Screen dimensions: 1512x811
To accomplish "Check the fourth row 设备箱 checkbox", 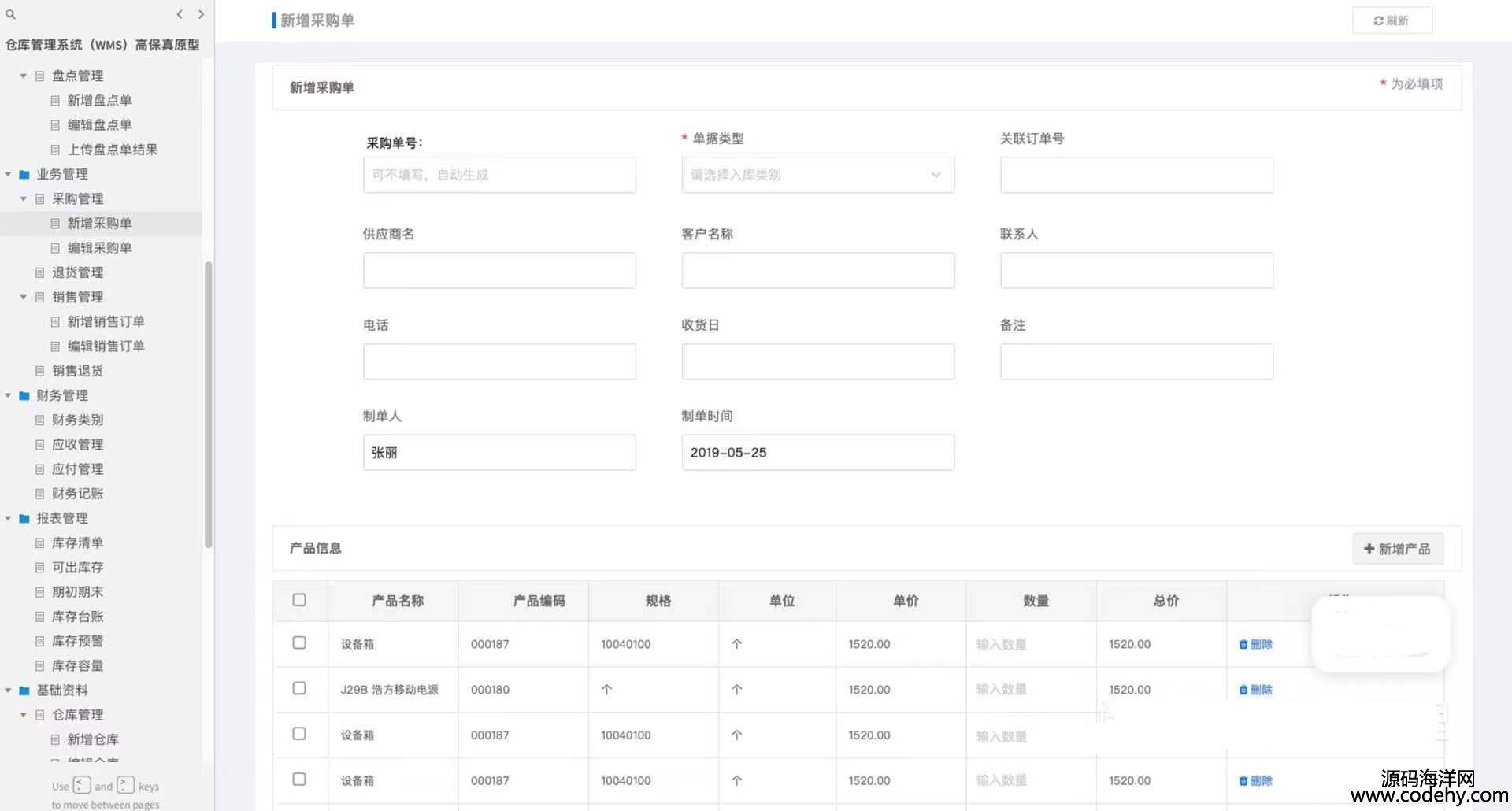I will [x=299, y=780].
